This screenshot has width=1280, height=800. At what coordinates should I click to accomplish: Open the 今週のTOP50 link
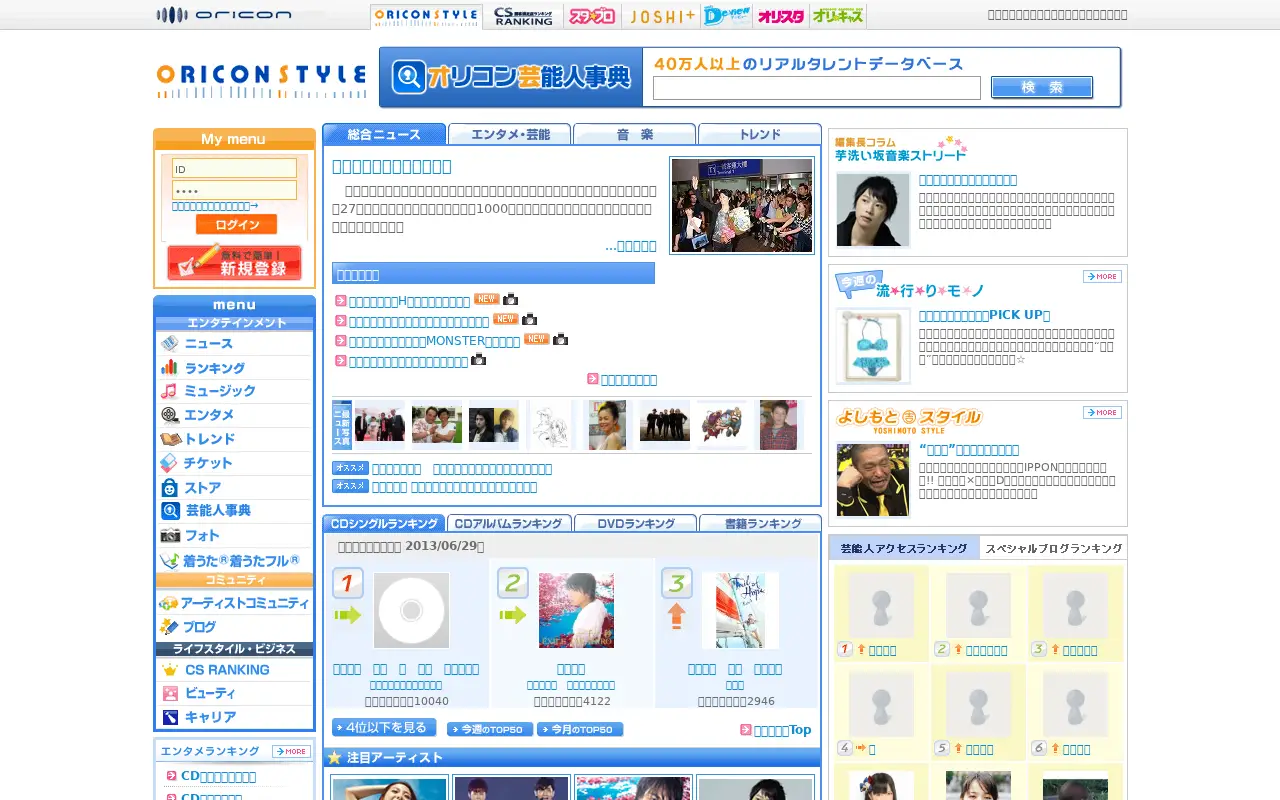[490, 730]
